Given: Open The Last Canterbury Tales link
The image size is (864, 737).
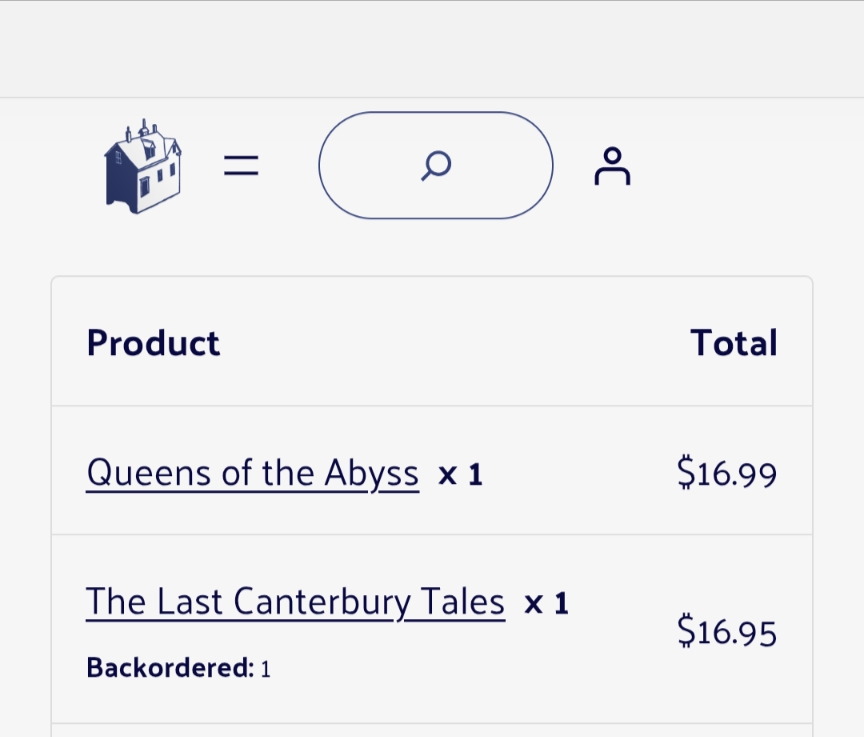Looking at the screenshot, I should point(295,602).
